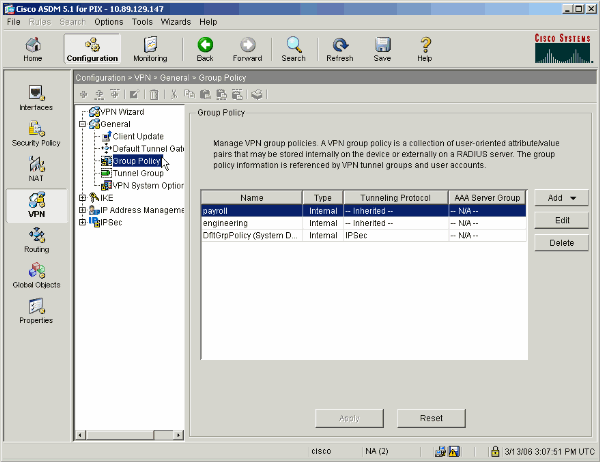The width and height of the screenshot is (600, 462).
Task: Open the Properties panel
Action: click(x=36, y=311)
